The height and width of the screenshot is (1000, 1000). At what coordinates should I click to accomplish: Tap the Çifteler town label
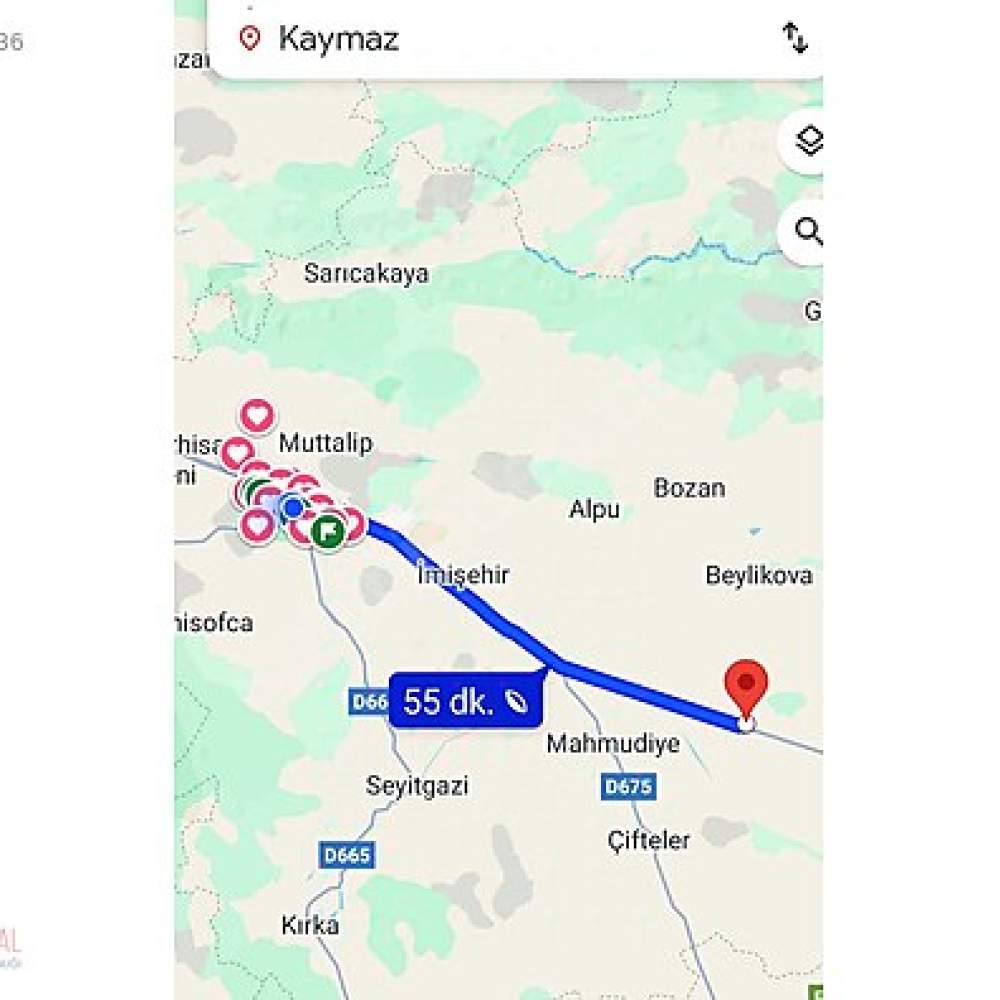649,840
